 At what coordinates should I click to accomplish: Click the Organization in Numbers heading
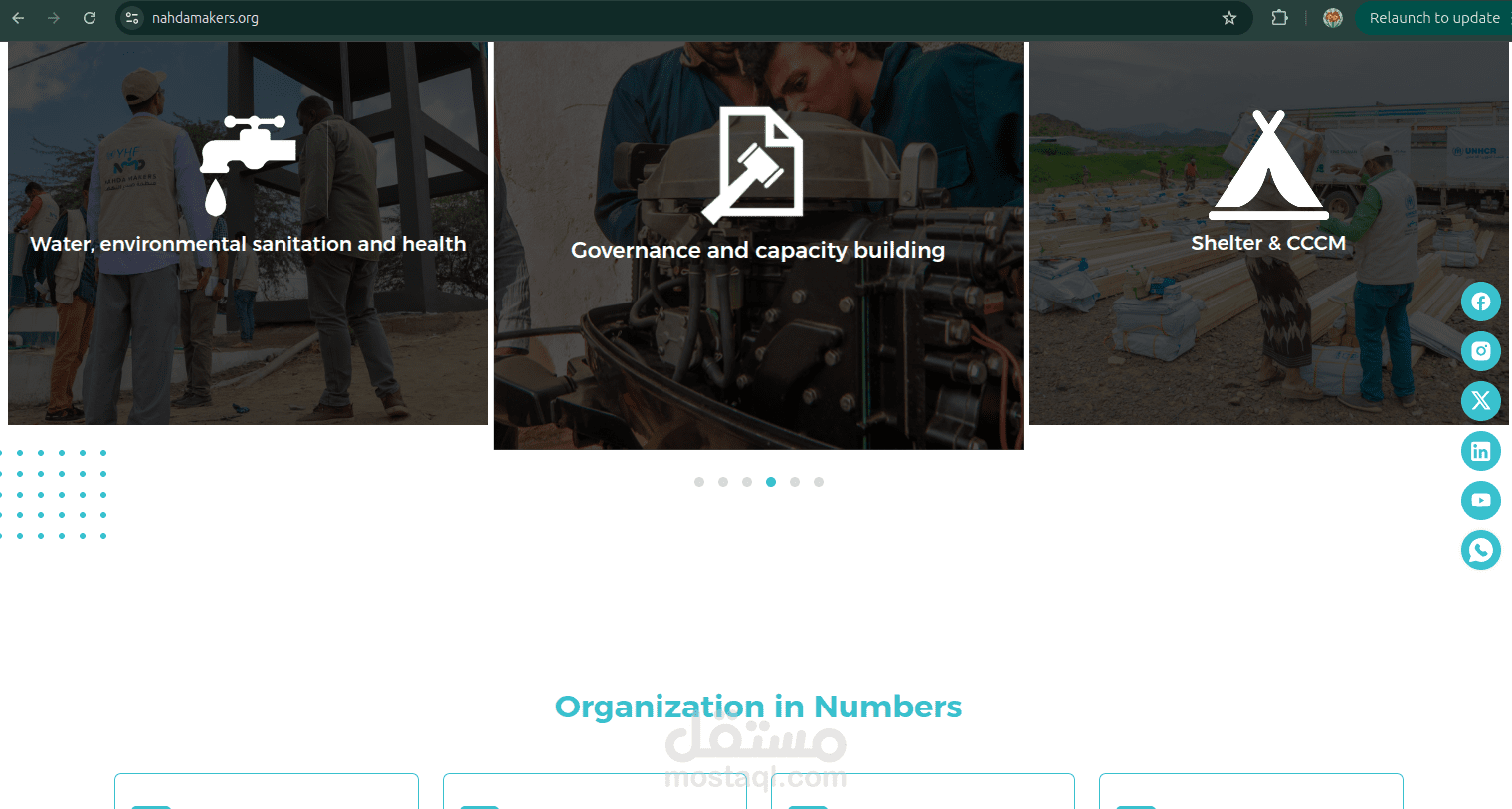(x=758, y=707)
